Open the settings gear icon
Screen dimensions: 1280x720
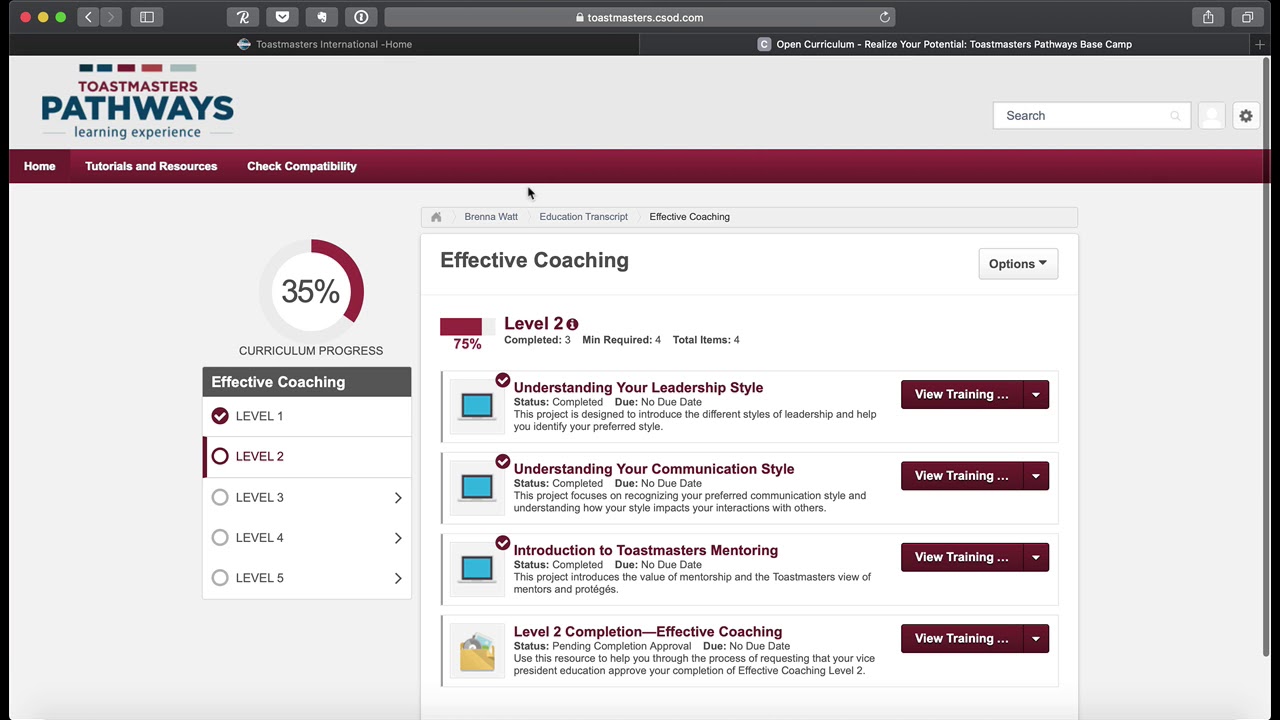(x=1246, y=116)
